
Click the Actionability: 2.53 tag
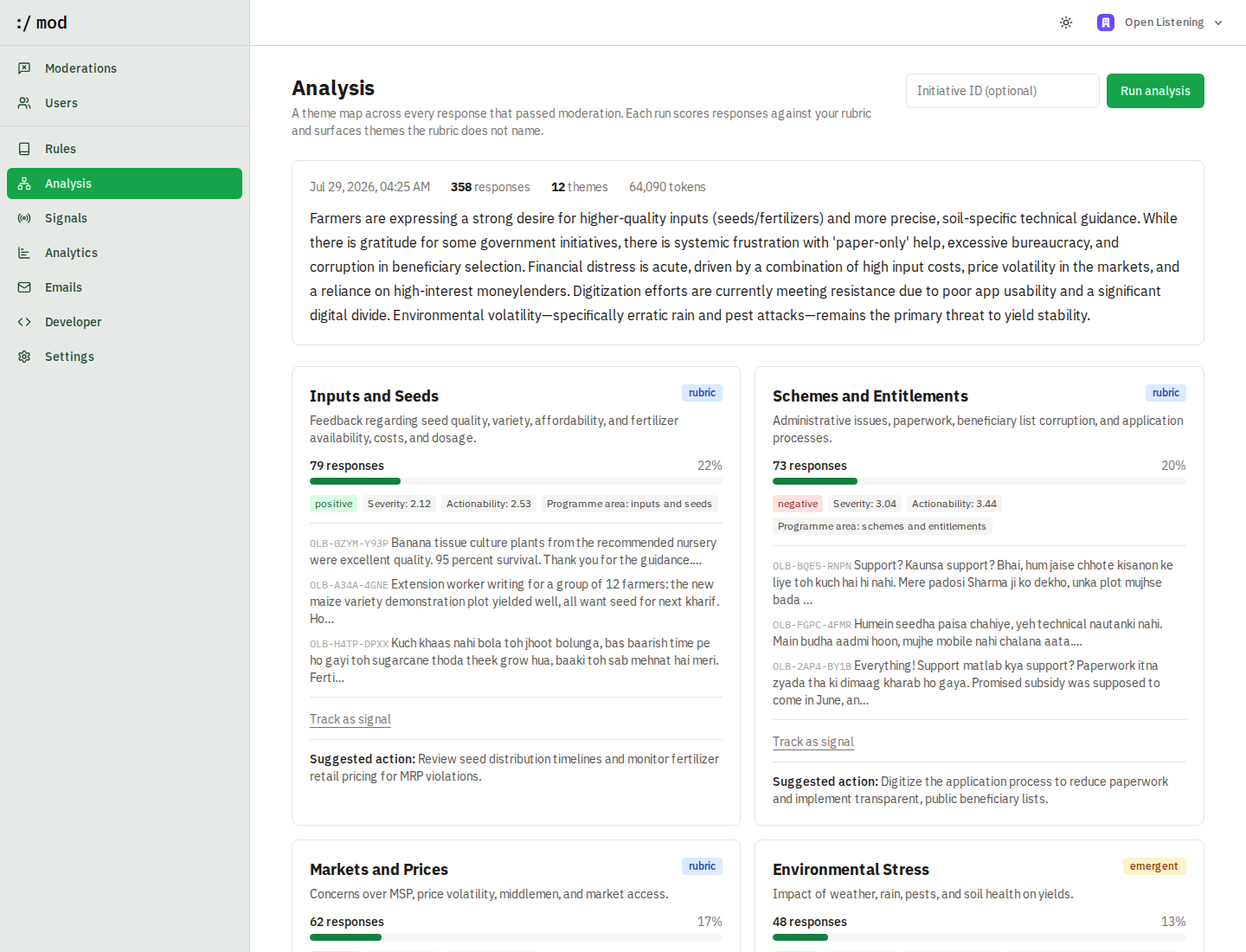(489, 504)
